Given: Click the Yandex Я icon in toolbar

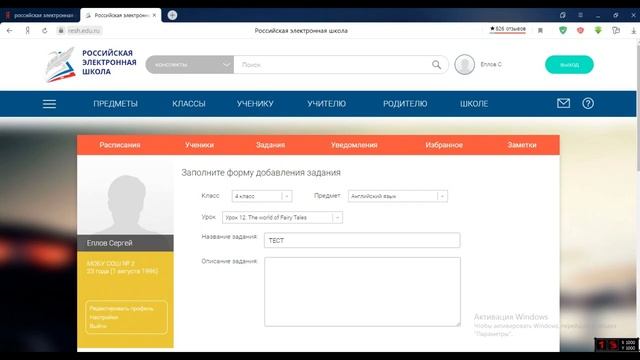Looking at the screenshot, I should pyautogui.click(x=27, y=31).
